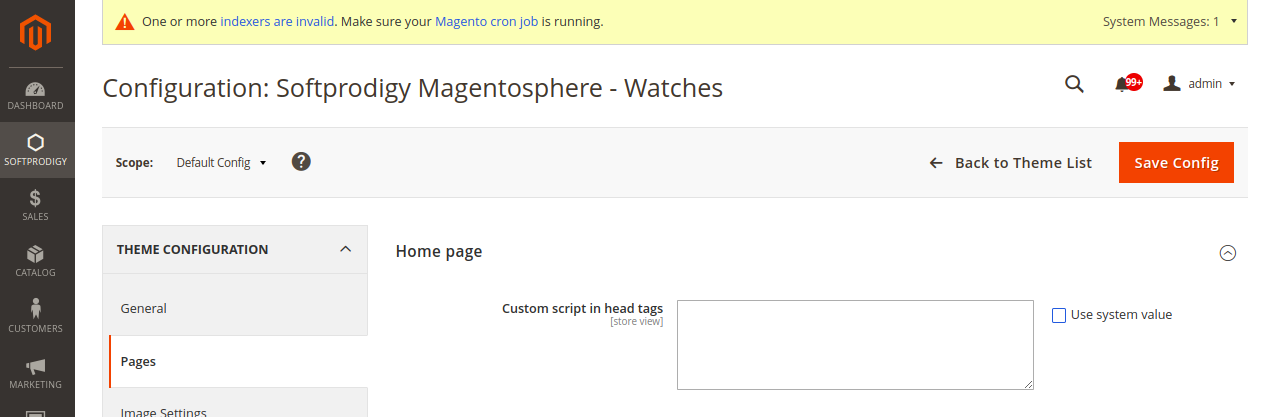The height and width of the screenshot is (417, 1269).
Task: Collapse the Theme Configuration section
Action: point(235,249)
